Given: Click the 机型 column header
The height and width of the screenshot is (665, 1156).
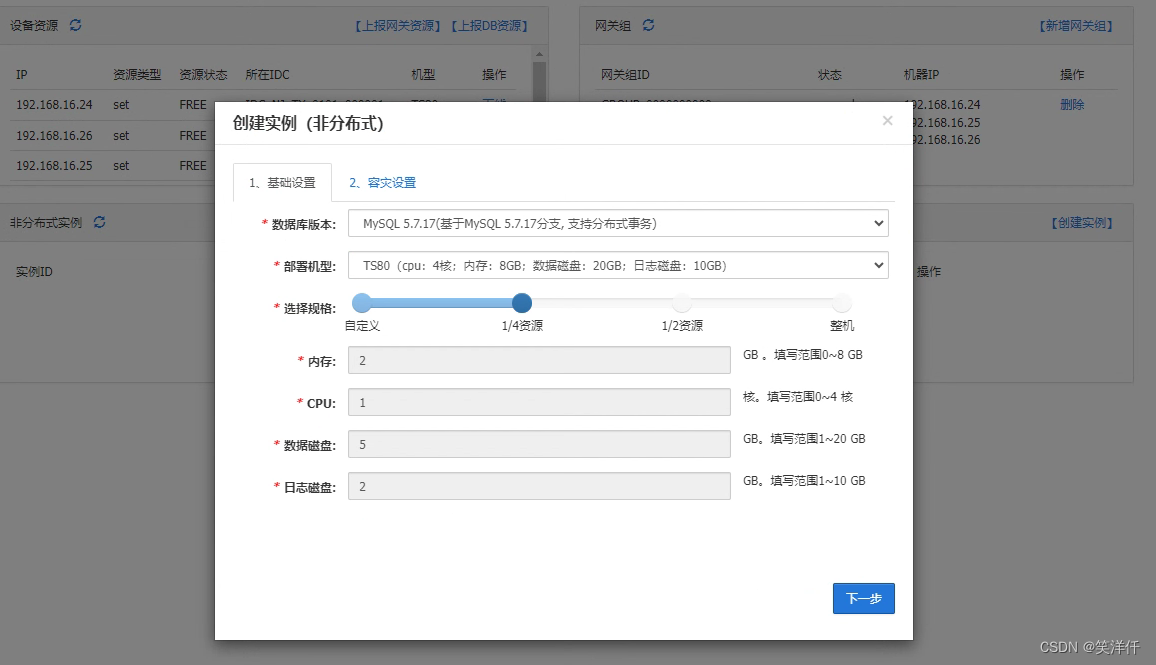Looking at the screenshot, I should tap(423, 74).
